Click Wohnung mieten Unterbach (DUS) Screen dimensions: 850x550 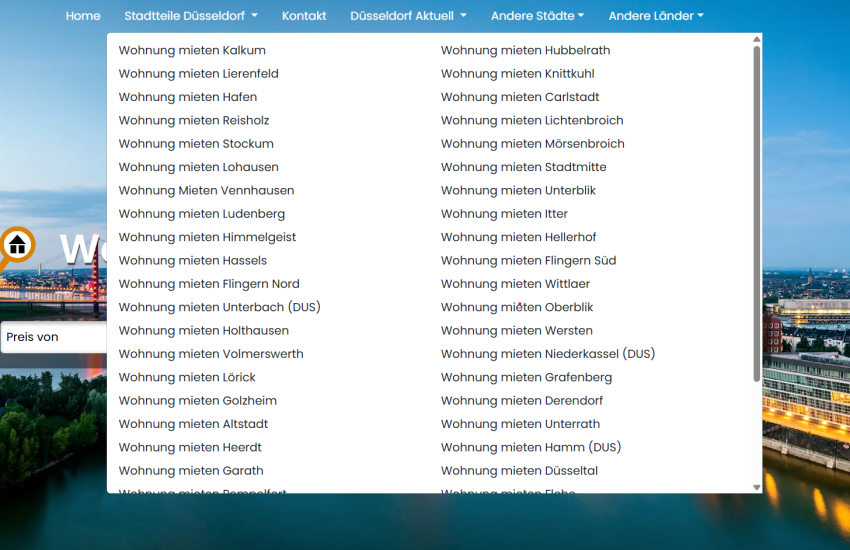pyautogui.click(x=219, y=307)
